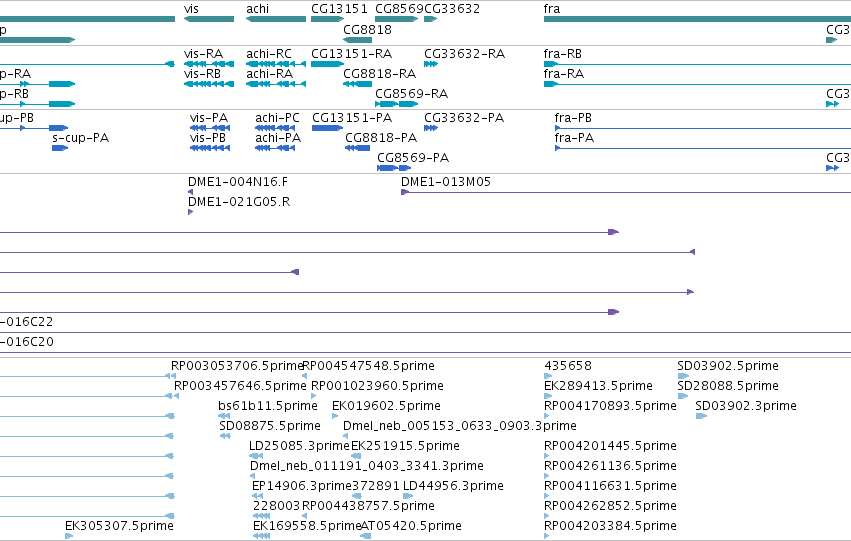
Task: Select the AT05420.5prime EST
Action: (366, 536)
